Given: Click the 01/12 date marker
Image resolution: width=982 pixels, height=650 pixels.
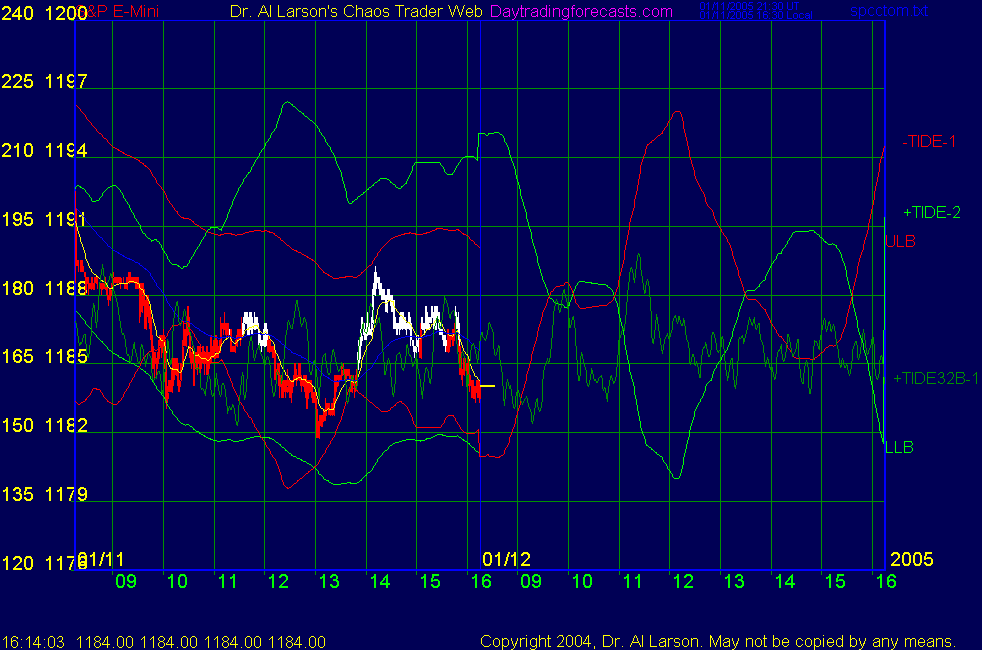Looking at the screenshot, I should [505, 558].
